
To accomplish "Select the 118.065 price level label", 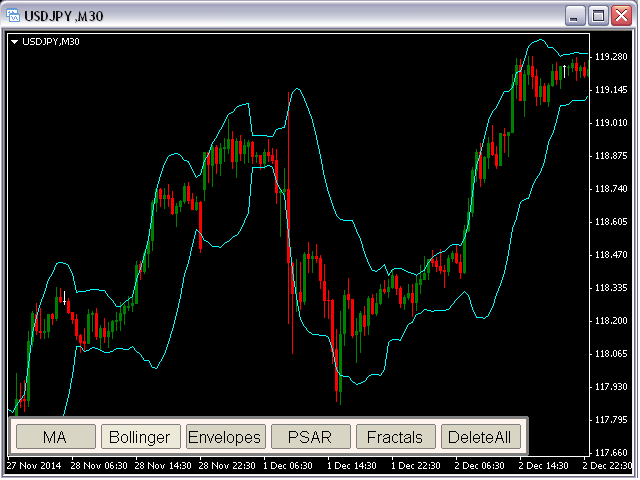I will click(x=611, y=354).
